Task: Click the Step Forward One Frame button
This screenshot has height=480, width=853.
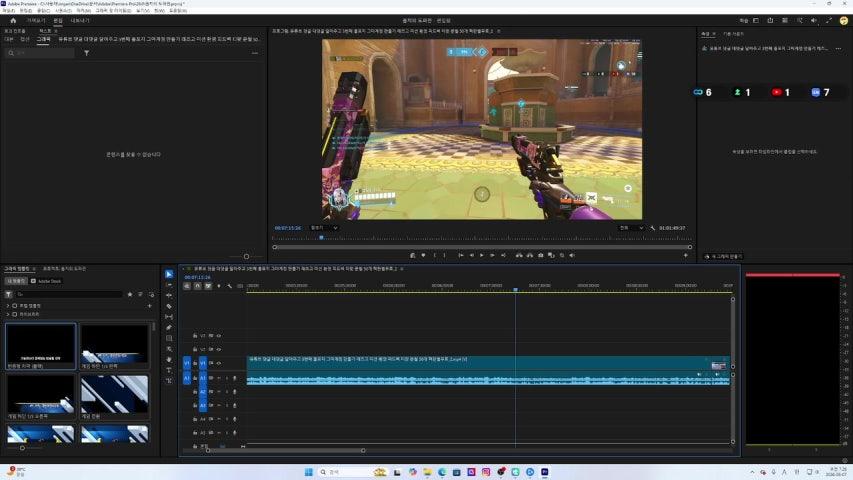Action: pyautogui.click(x=492, y=255)
